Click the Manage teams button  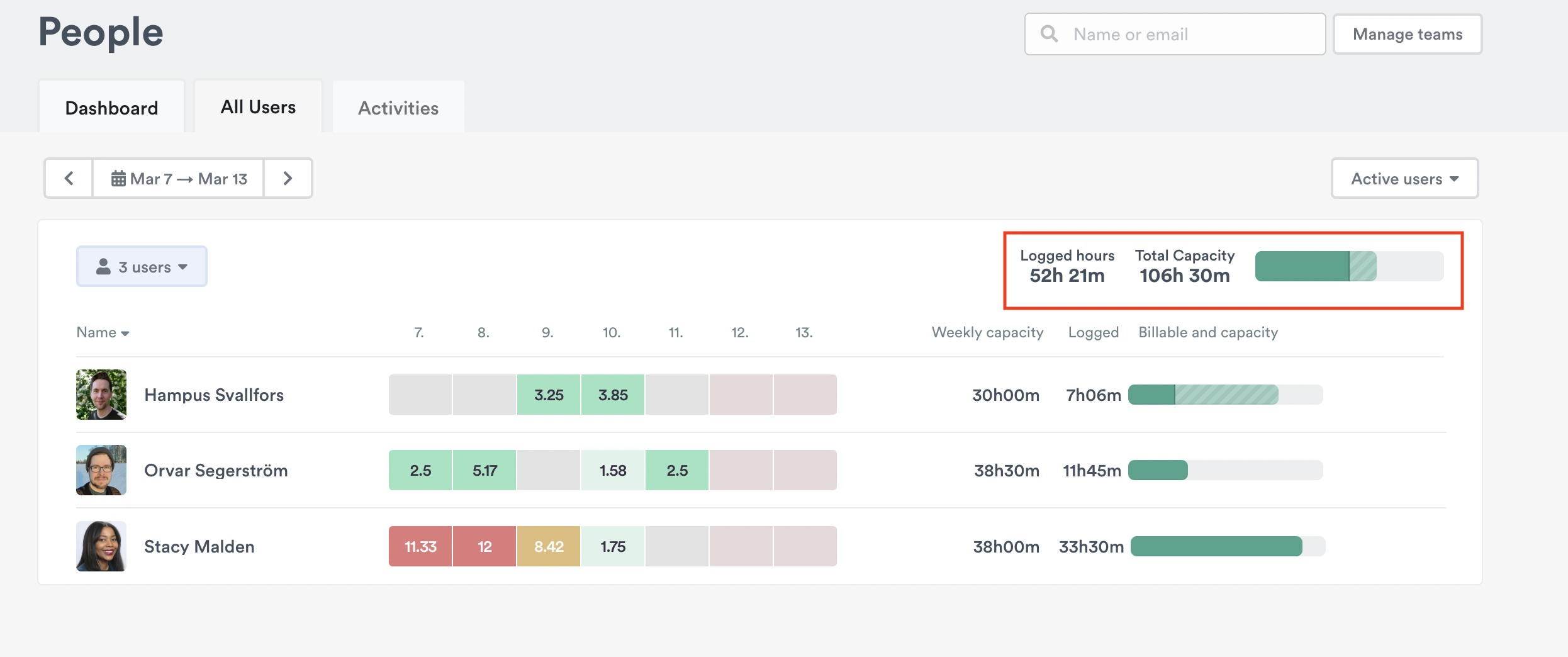1407,34
